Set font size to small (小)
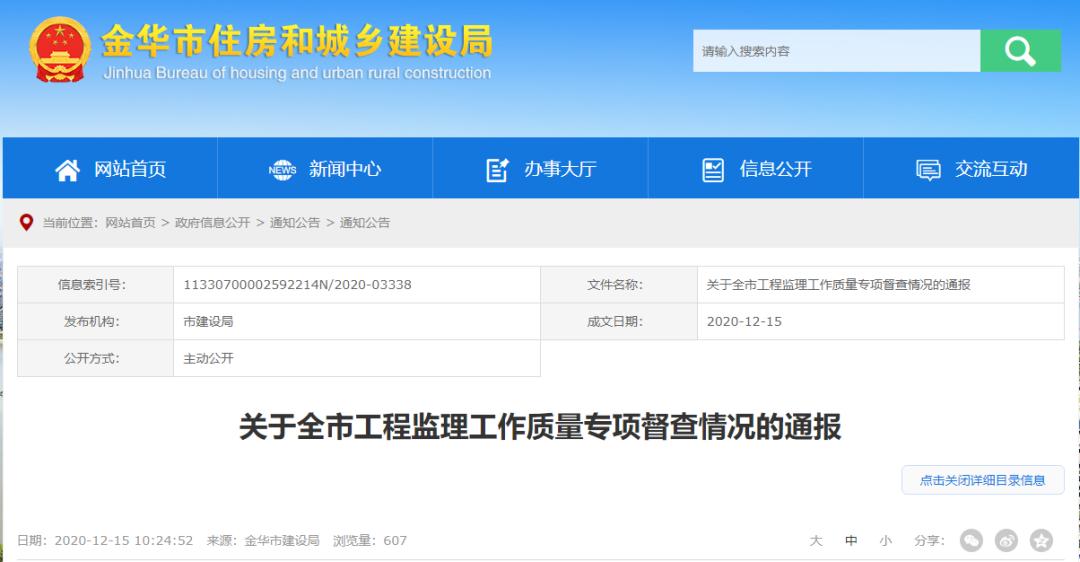Screen dimensions: 1080x562 pos(885,540)
